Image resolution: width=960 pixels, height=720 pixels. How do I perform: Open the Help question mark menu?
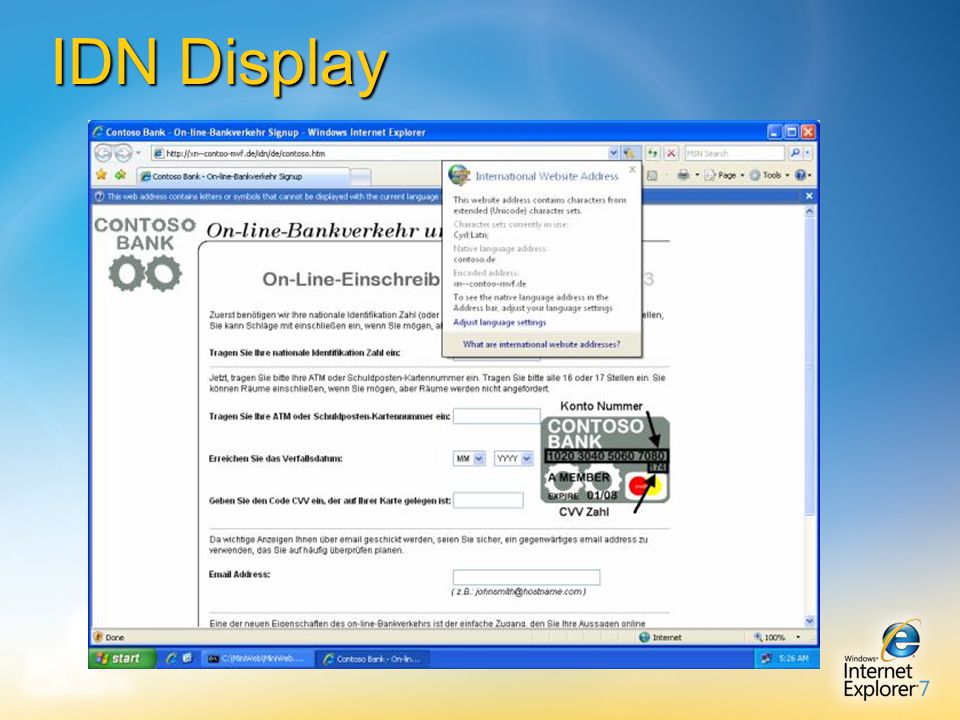(803, 176)
